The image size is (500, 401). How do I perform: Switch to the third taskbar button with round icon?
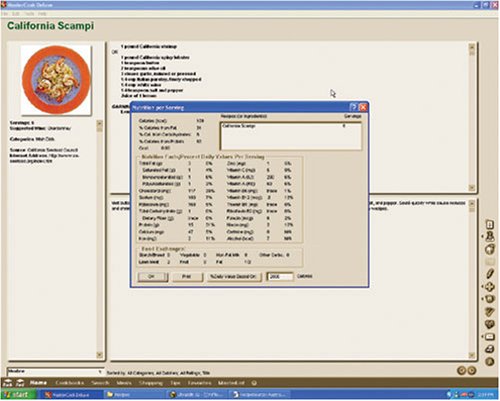pyautogui.click(x=197, y=395)
